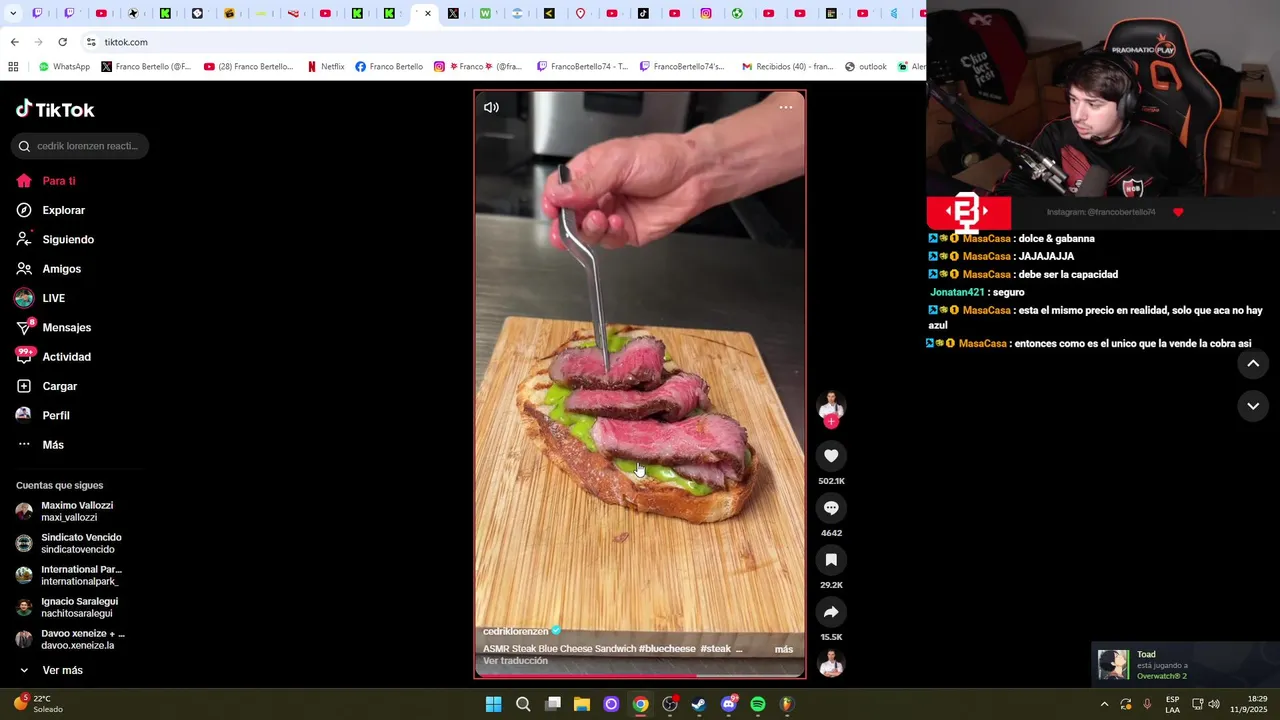Open the outlook bookmark
1280x720 pixels.
click(866, 67)
